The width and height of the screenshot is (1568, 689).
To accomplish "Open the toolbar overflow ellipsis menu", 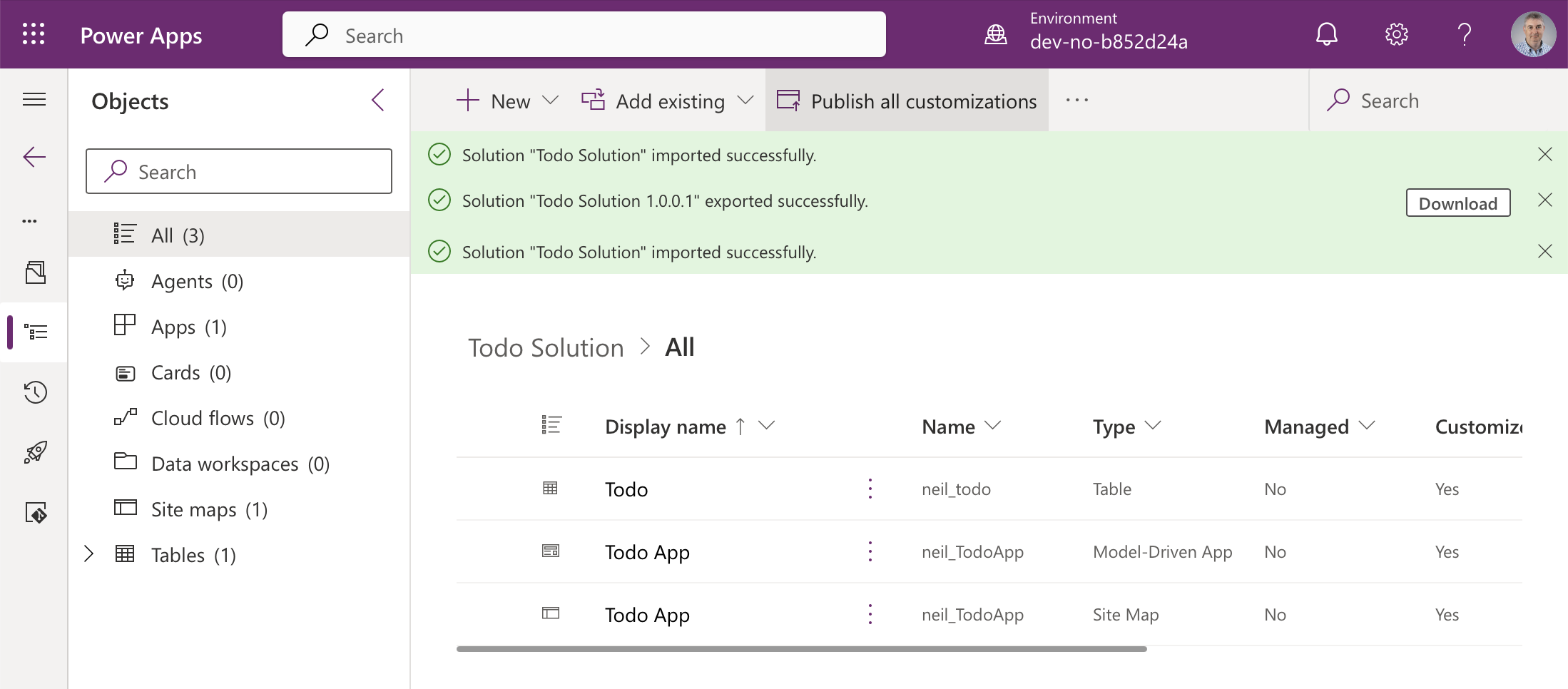I will [1076, 101].
